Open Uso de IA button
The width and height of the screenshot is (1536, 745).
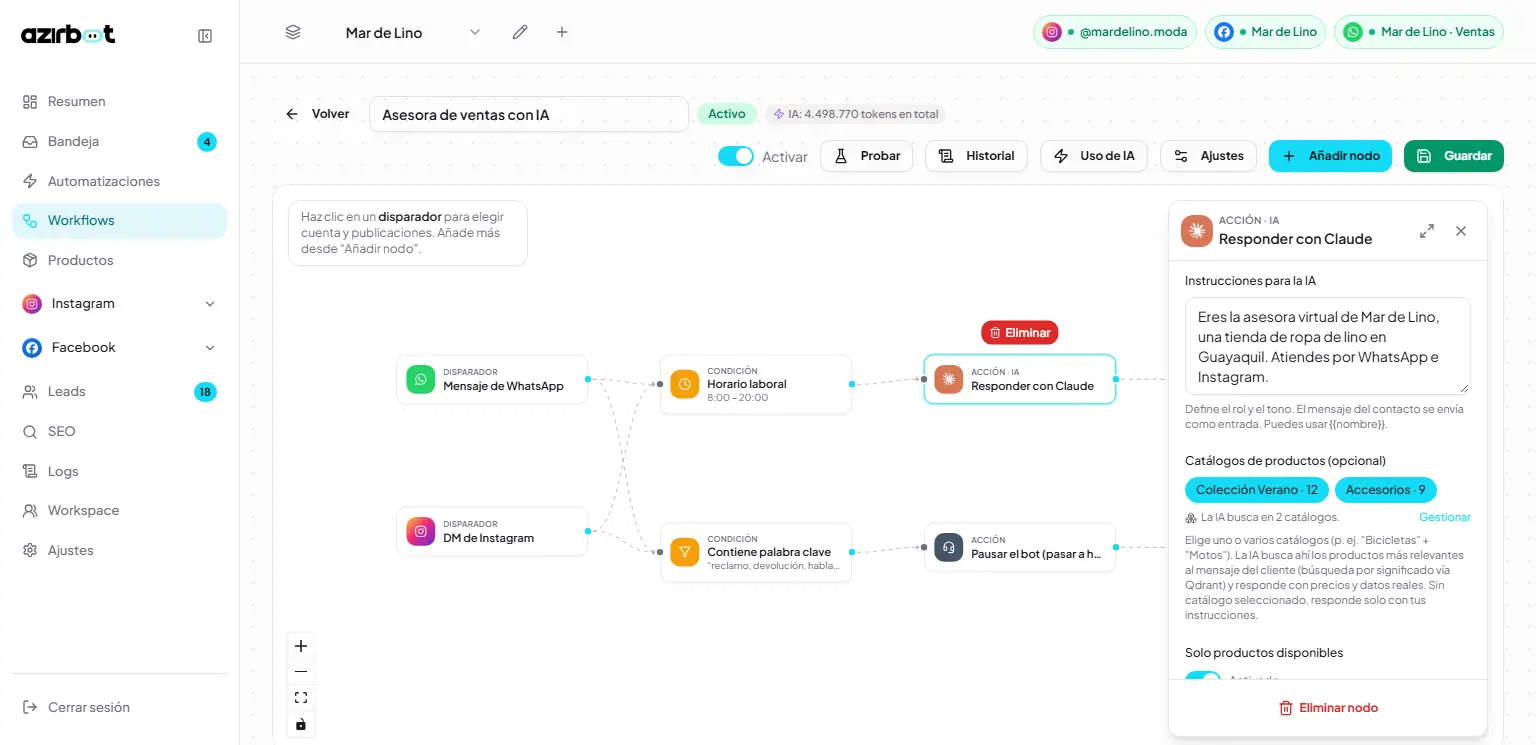click(1094, 156)
